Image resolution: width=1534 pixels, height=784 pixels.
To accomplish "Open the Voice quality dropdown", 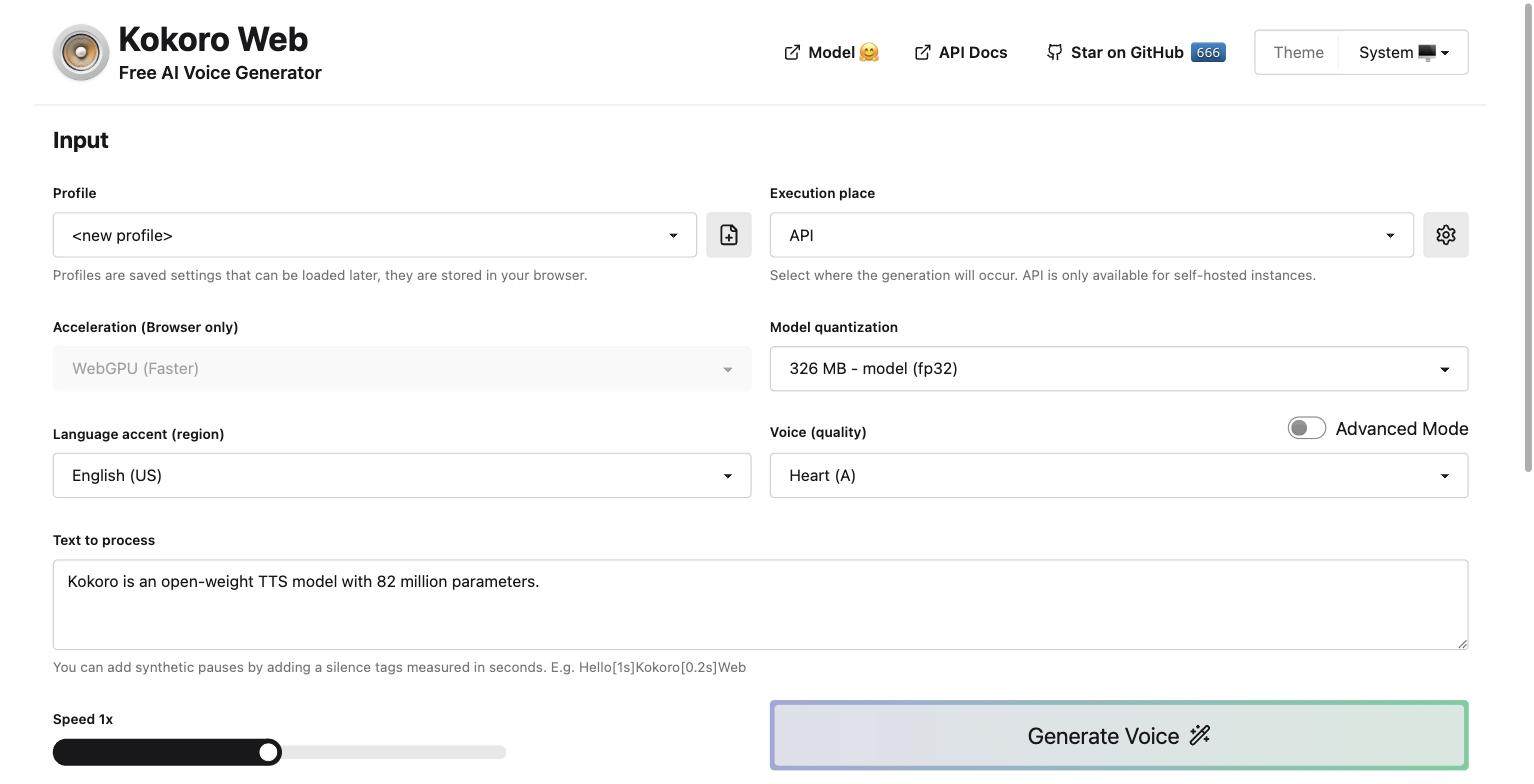I will (x=1119, y=475).
